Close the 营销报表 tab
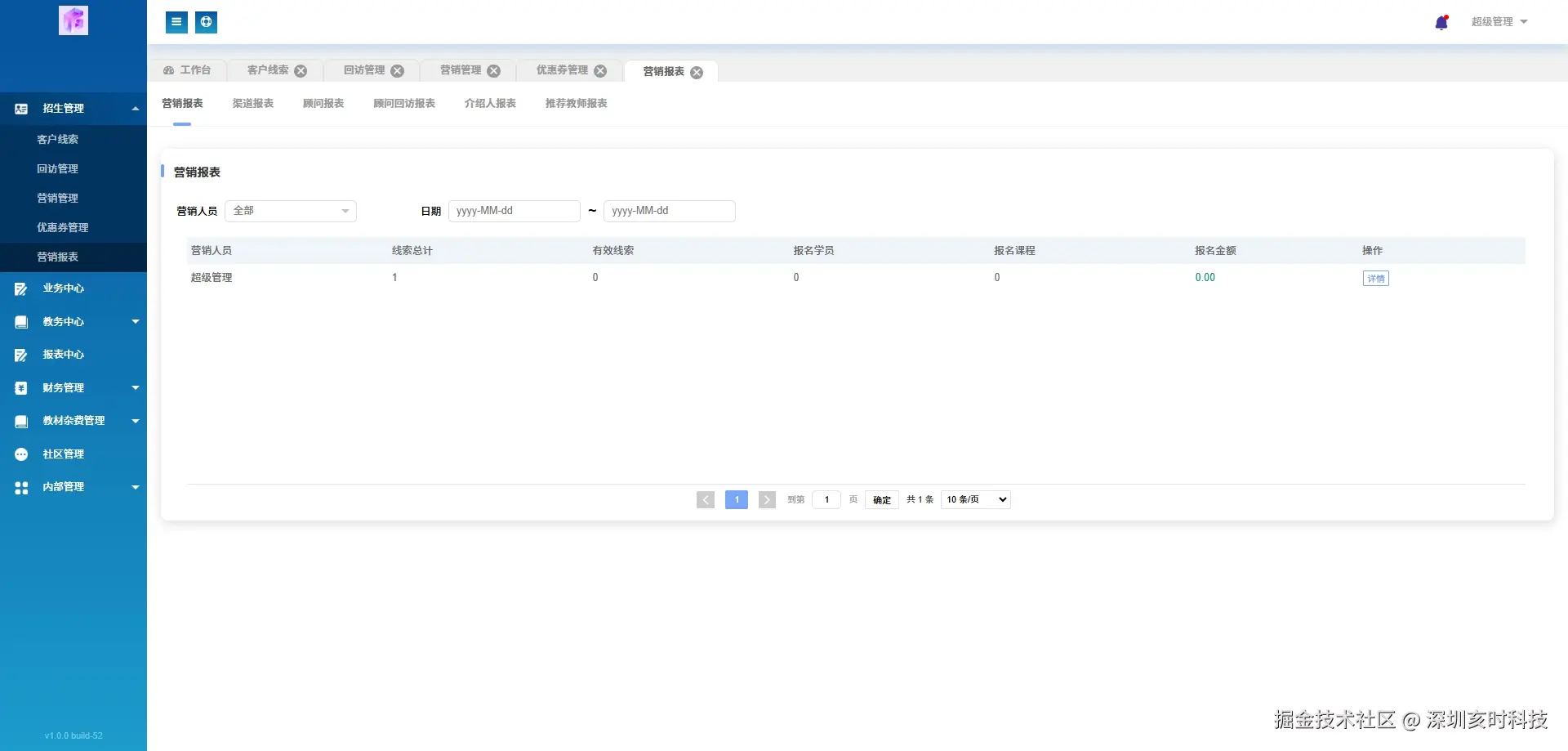Viewport: 1568px width, 751px height. (697, 72)
